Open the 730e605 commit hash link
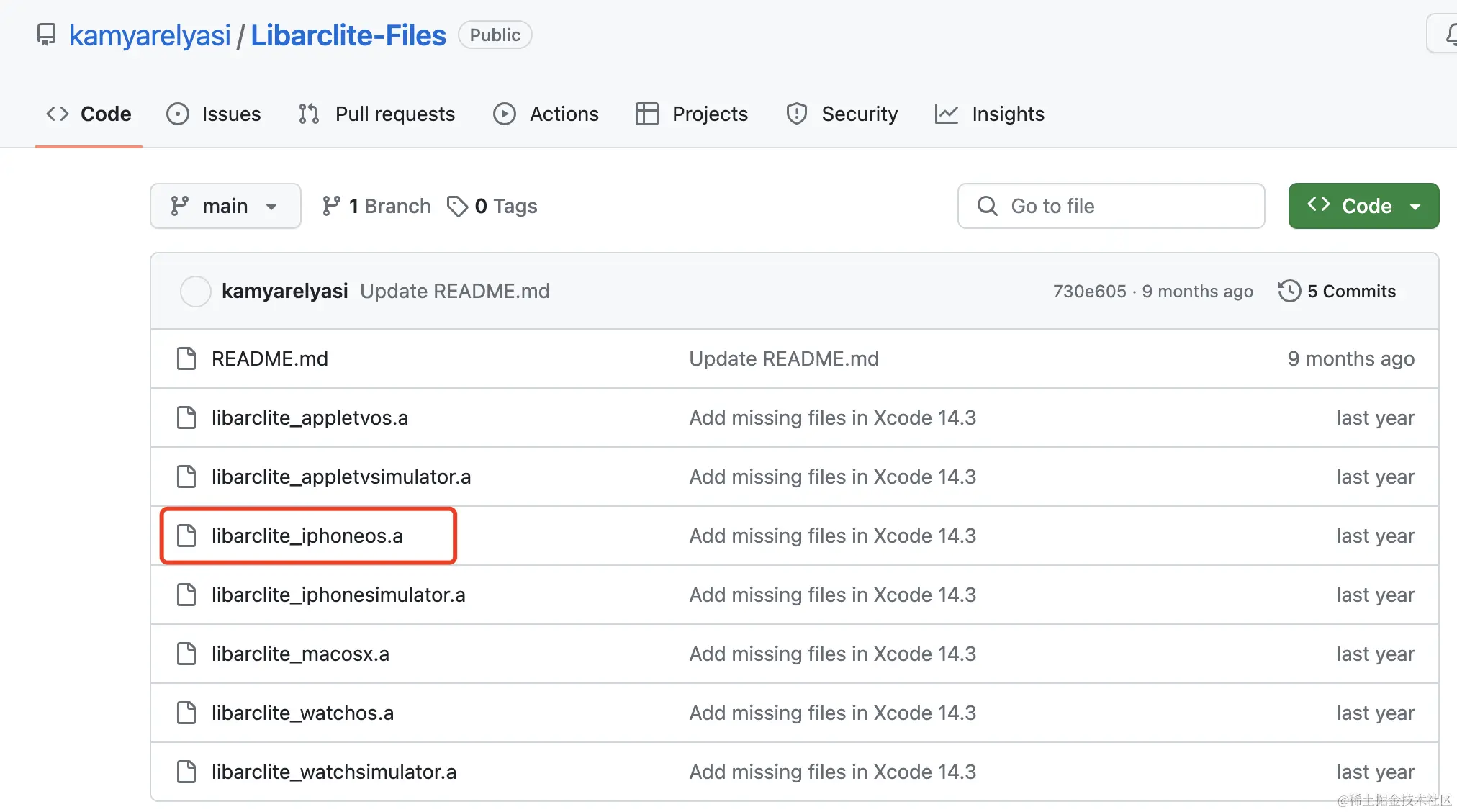1457x812 pixels. tap(1089, 292)
